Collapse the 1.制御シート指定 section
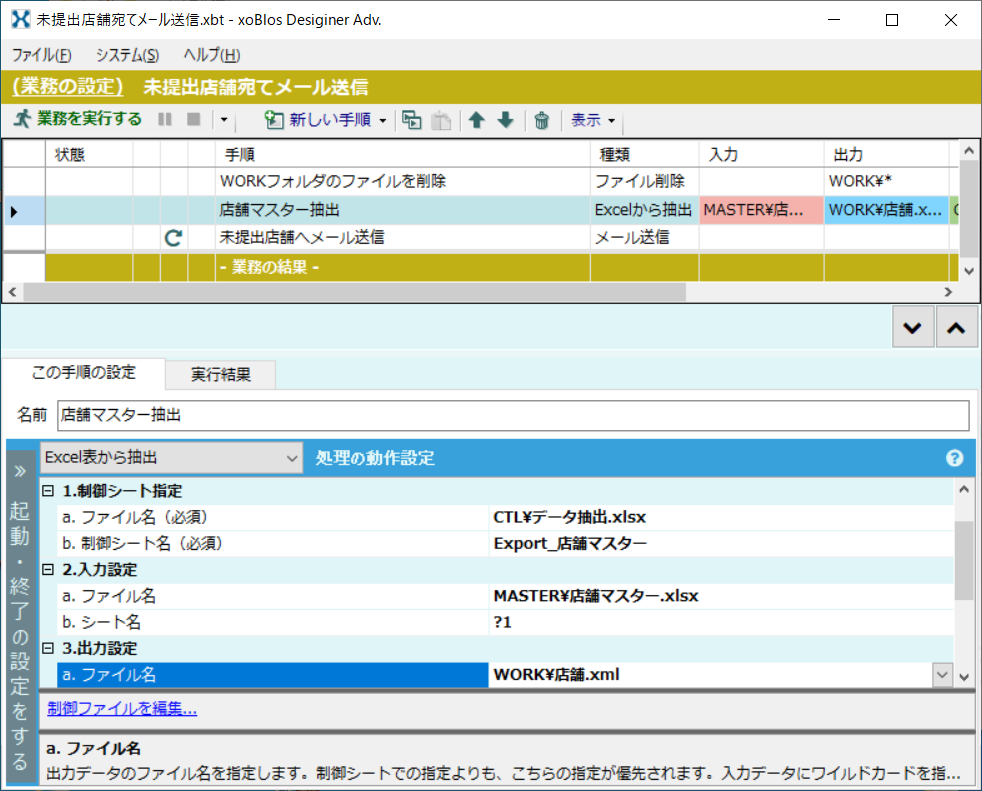Screen dimensions: 982x791 (48, 491)
